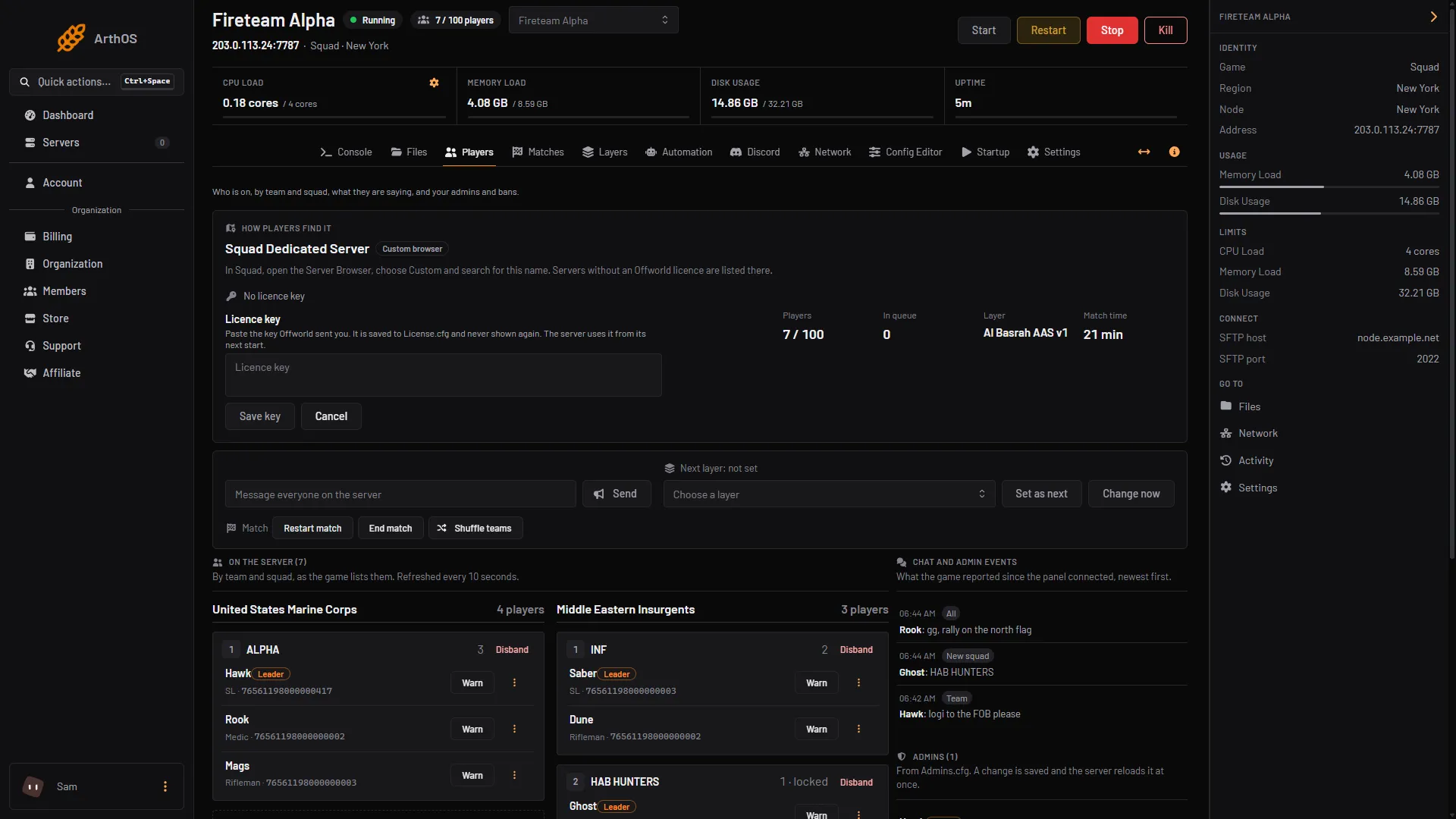Collapse the Fireteam Alpha side panel chevron
Viewport: 1456px width, 819px height.
[1433, 17]
